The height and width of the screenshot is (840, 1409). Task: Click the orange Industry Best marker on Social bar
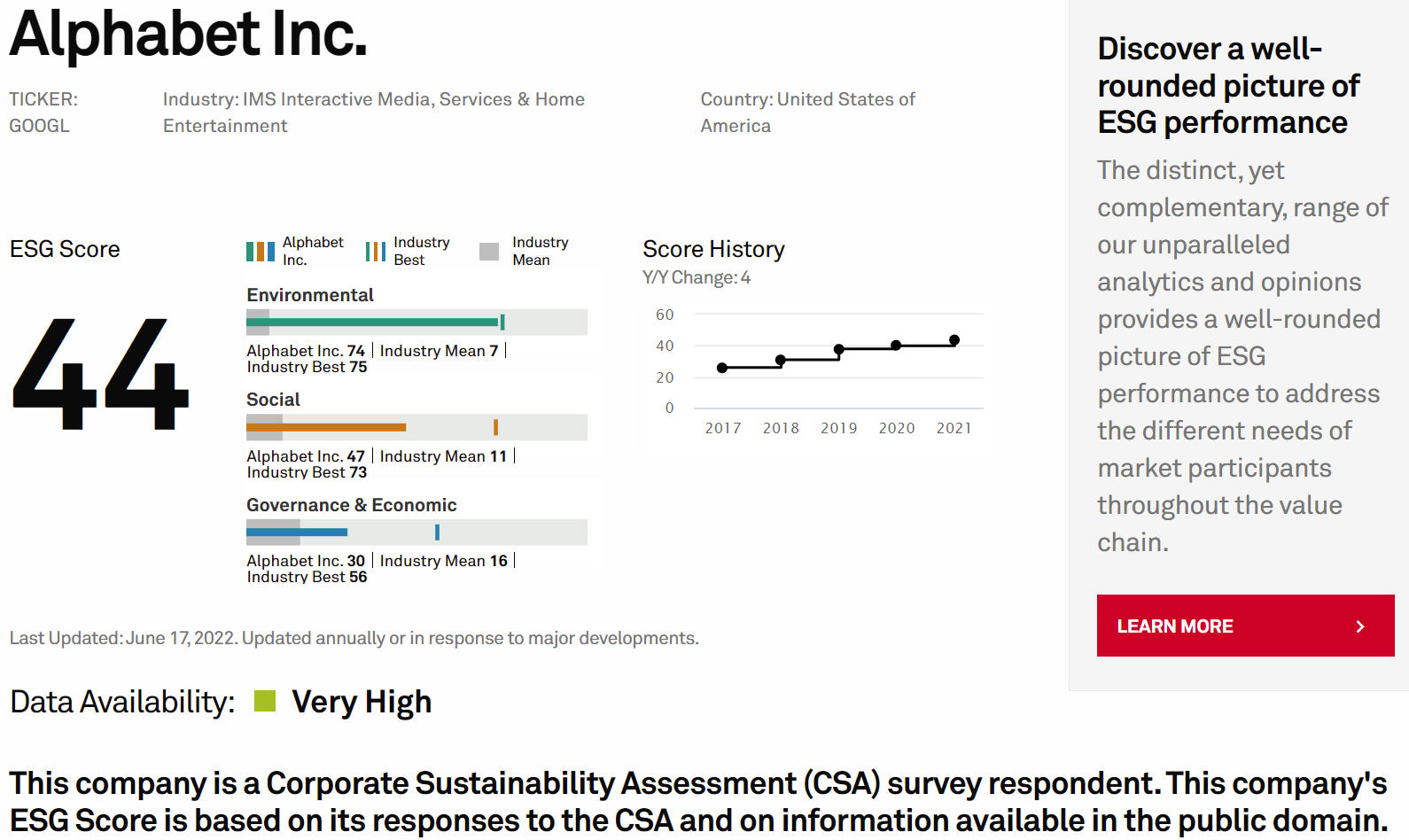point(495,427)
